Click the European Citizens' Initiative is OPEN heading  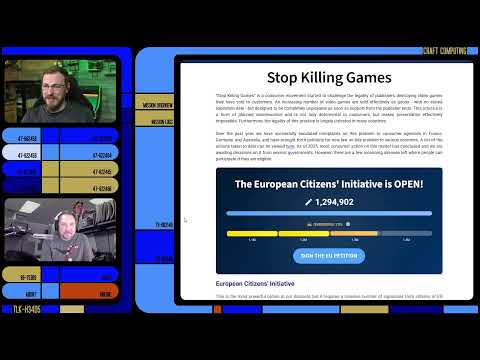[329, 184]
